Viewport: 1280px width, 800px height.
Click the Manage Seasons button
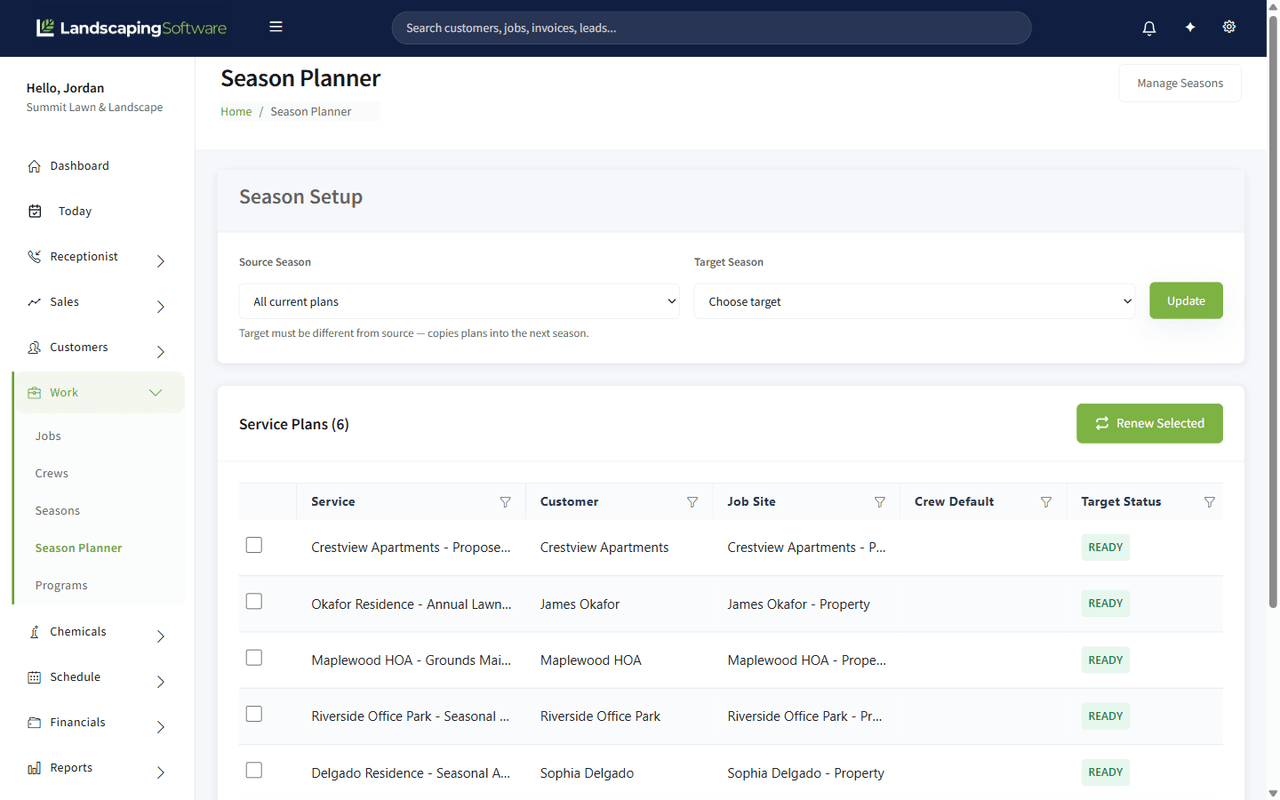tap(1180, 83)
